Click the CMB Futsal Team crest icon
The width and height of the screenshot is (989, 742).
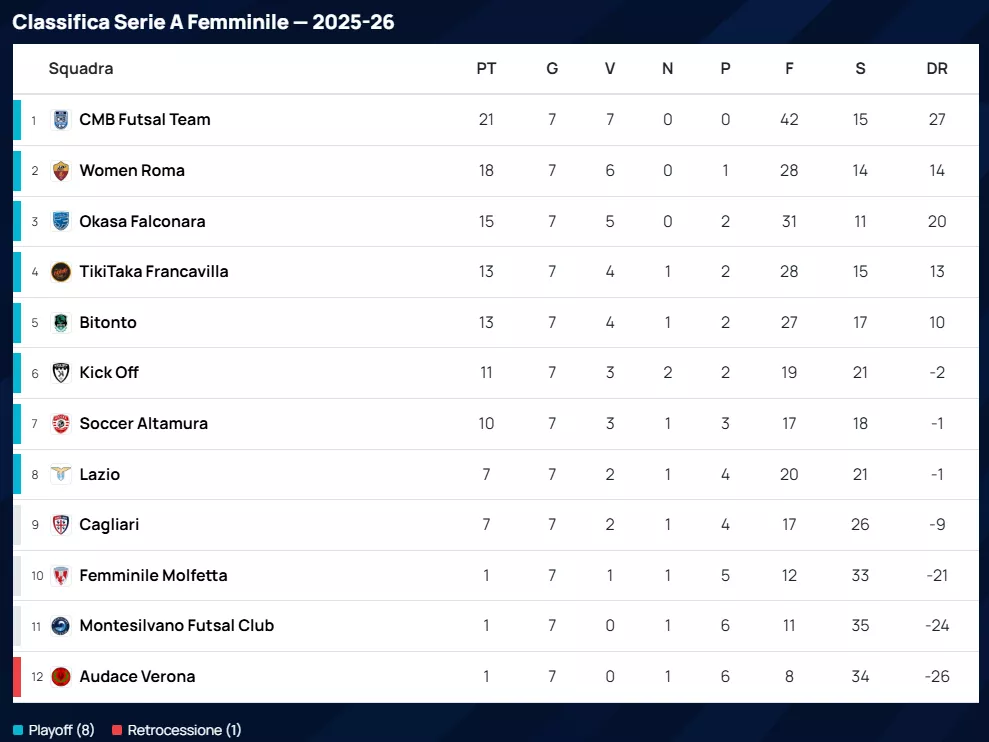(x=61, y=120)
